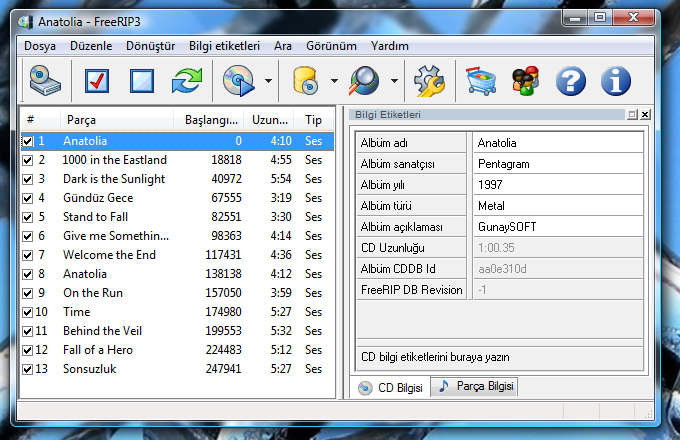This screenshot has height=440, width=680.
Task: Expand the dropdown arrow beside the database icon
Action: pos(334,81)
